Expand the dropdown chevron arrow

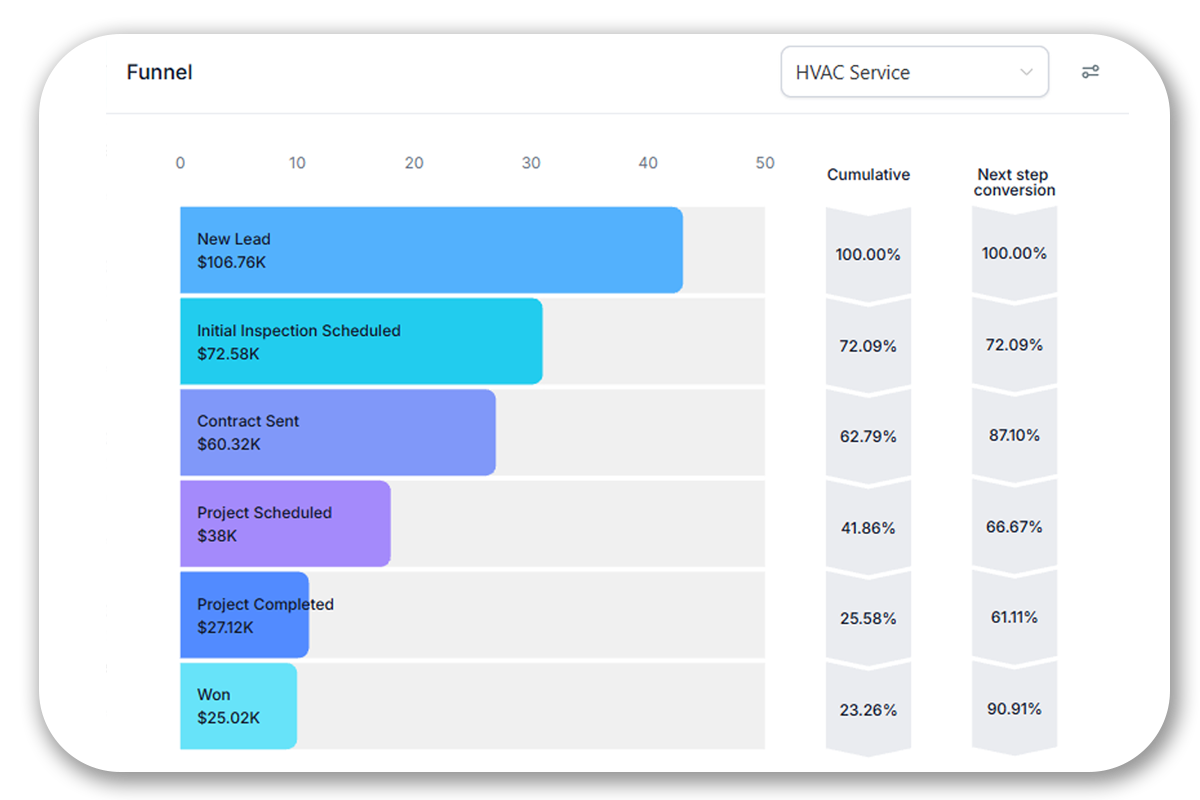click(x=1025, y=72)
